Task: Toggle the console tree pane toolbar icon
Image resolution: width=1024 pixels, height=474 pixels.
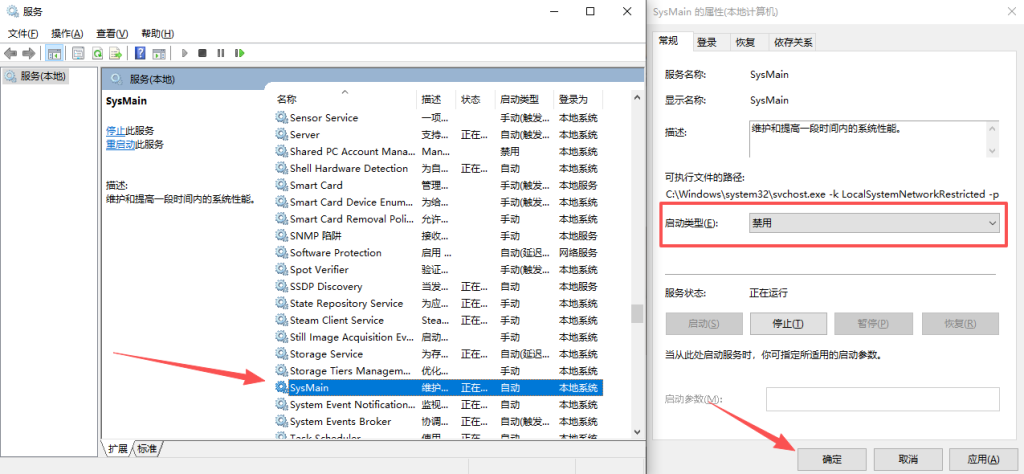Action: 54,53
